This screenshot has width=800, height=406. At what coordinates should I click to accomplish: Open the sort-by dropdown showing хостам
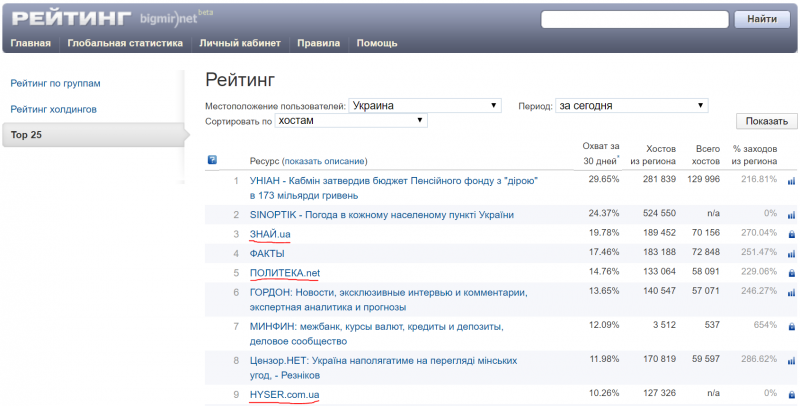(x=351, y=121)
